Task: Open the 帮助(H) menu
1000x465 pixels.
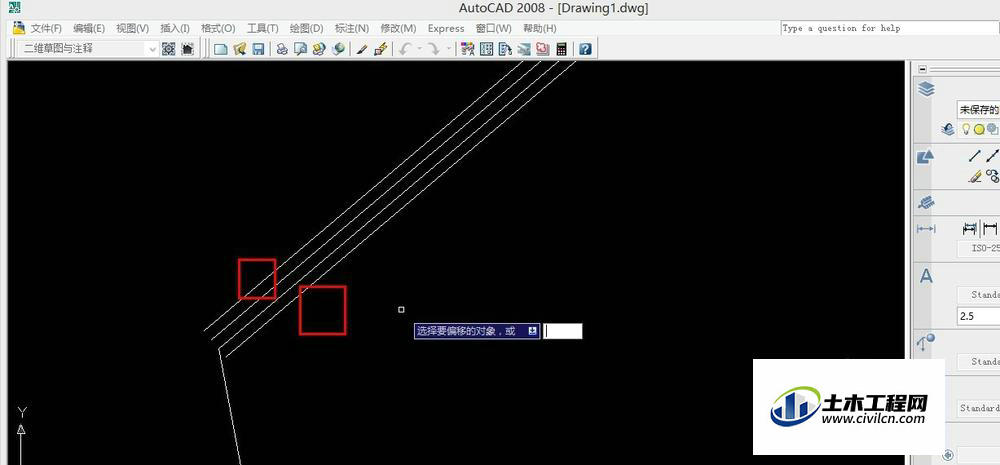Action: click(540, 28)
